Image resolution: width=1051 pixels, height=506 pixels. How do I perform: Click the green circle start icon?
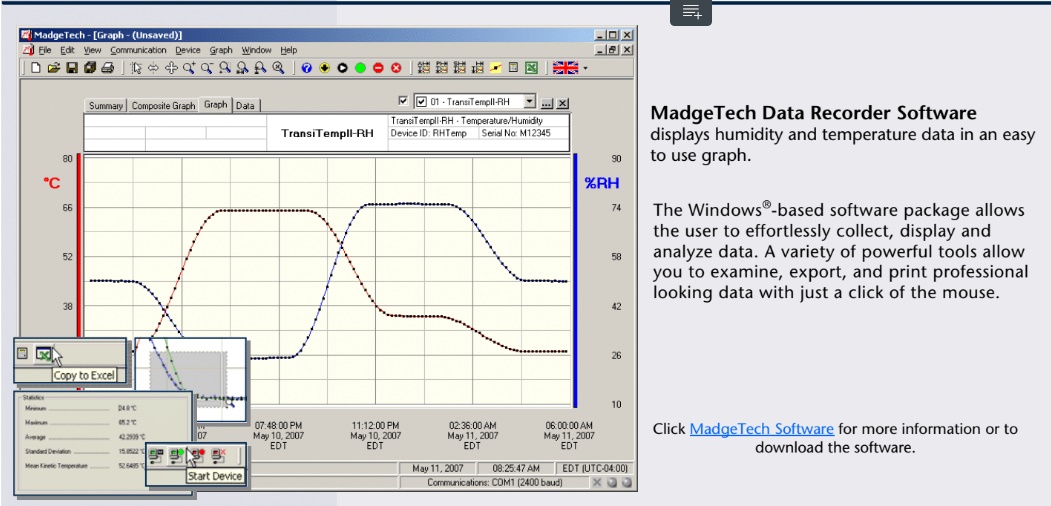click(360, 68)
